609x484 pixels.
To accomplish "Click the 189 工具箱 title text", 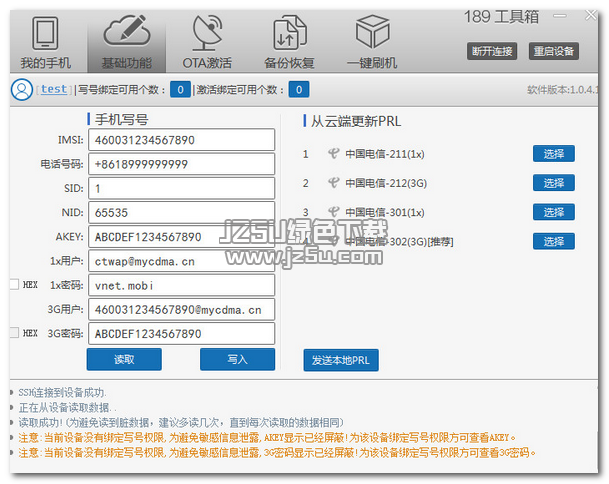I will click(x=501, y=17).
